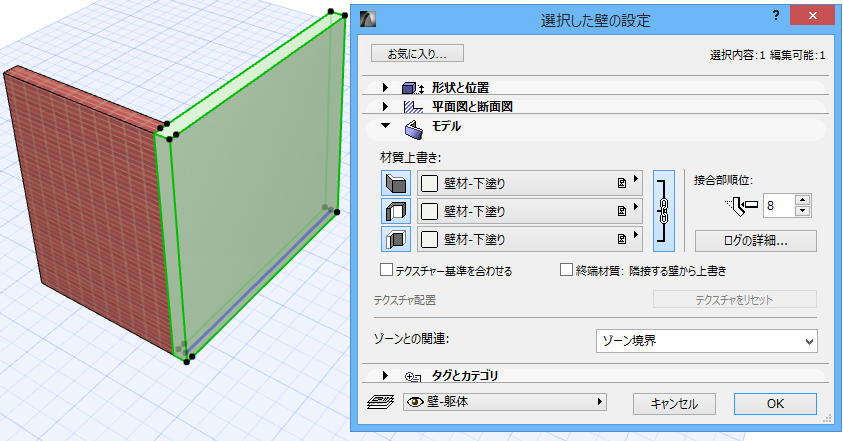843x441 pixels.
Task: Close the wall settings dialog
Action: 812,16
